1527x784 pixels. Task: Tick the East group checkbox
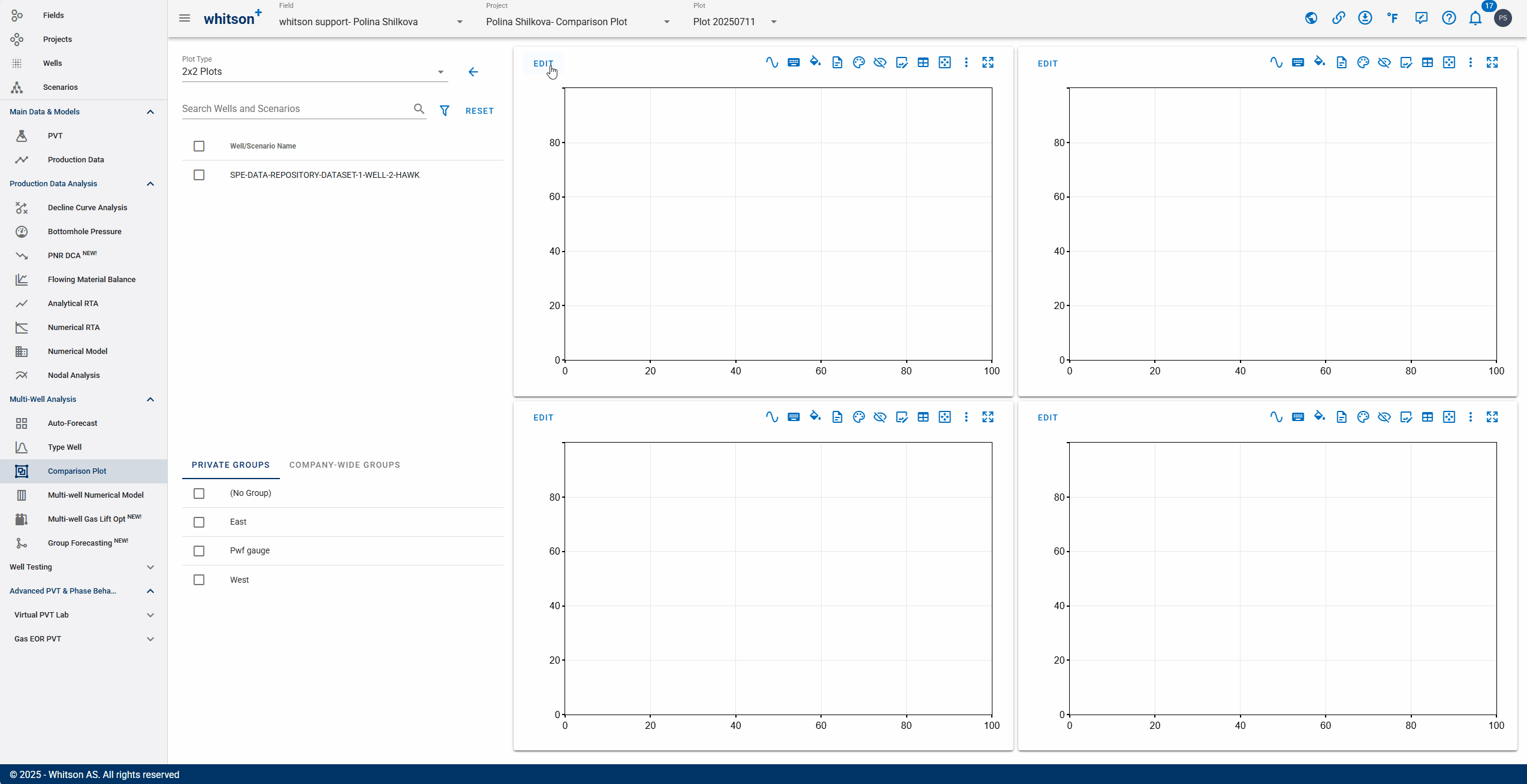tap(199, 522)
